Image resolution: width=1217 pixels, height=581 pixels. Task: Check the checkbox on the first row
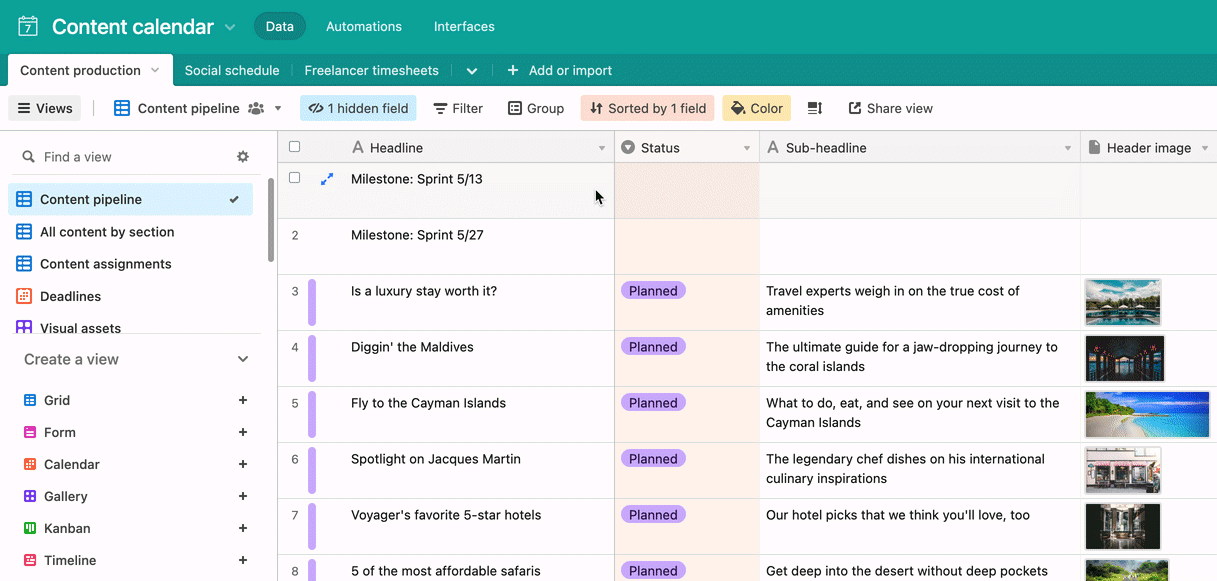pos(294,177)
